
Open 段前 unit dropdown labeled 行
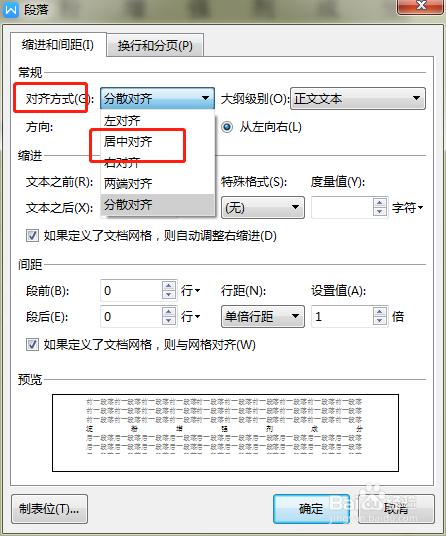pyautogui.click(x=190, y=291)
